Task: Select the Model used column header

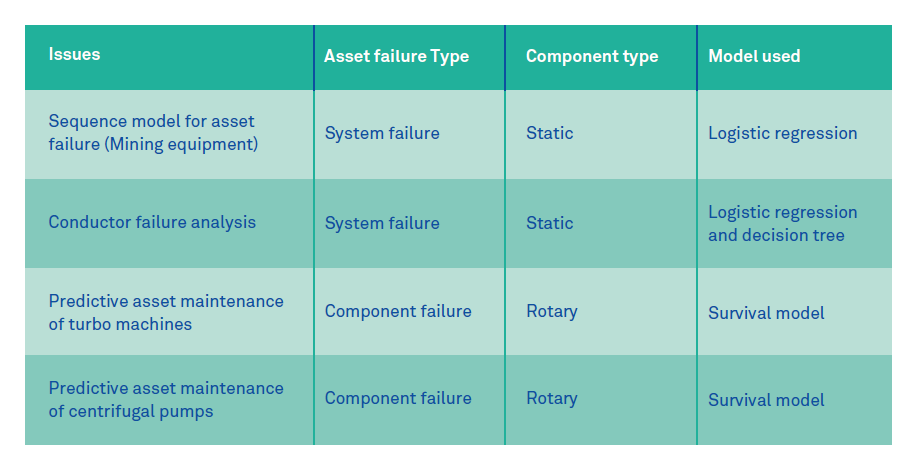Action: [x=754, y=57]
